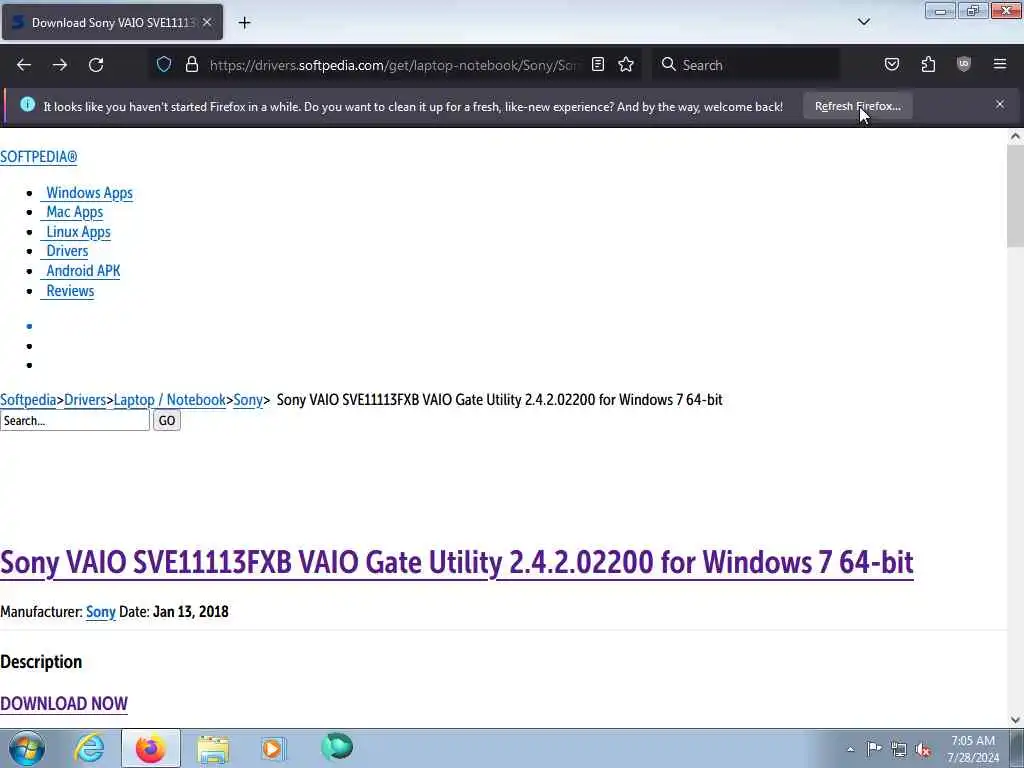1024x768 pixels.
Task: Follow Sony breadcrumb link
Action: 248,400
